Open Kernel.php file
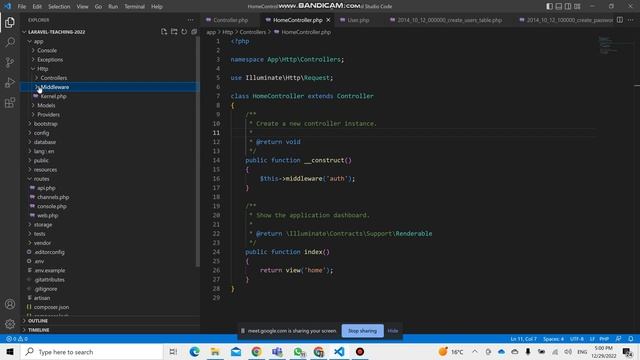 tap(53, 96)
